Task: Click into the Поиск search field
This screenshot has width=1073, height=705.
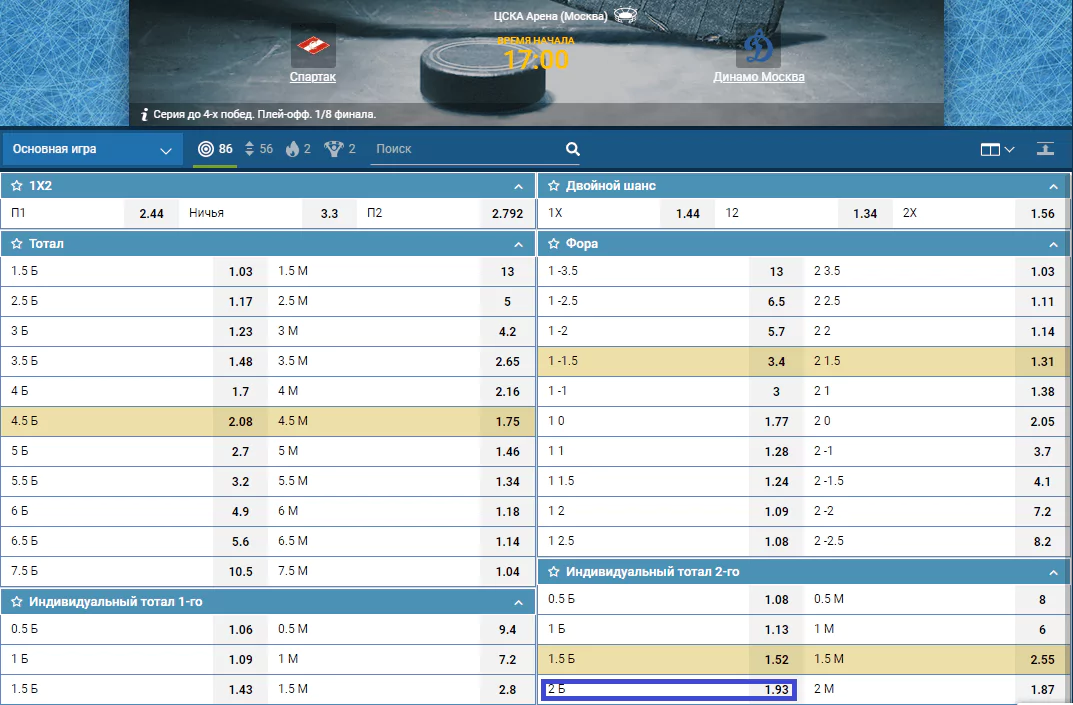Action: point(468,149)
